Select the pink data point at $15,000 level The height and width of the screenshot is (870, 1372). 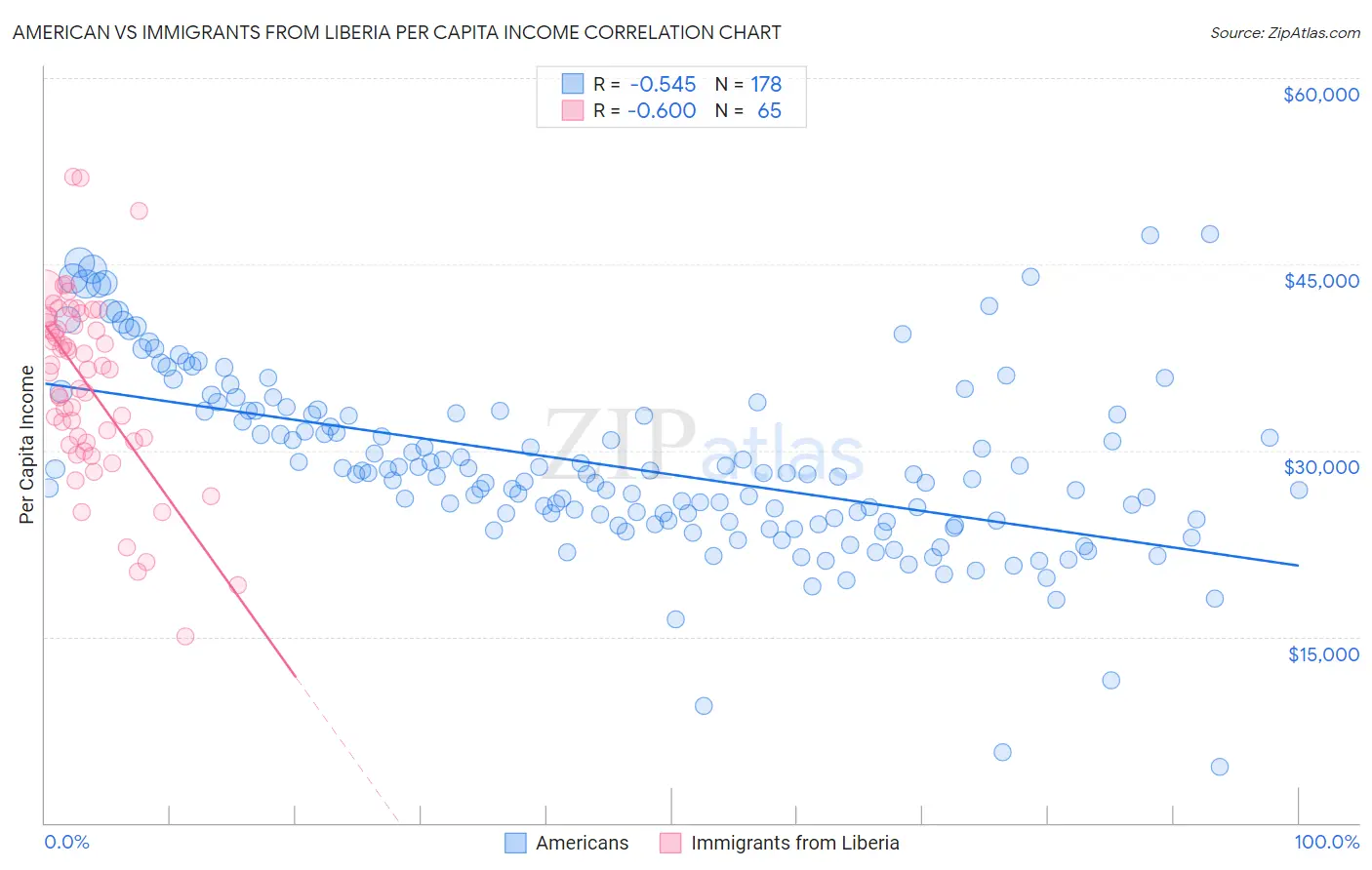(x=185, y=636)
